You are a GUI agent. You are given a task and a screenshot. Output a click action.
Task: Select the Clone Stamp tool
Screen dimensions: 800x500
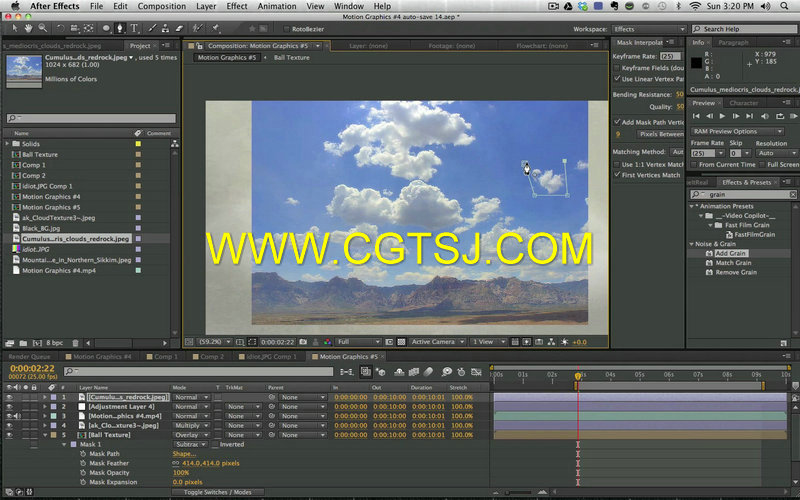(165, 29)
